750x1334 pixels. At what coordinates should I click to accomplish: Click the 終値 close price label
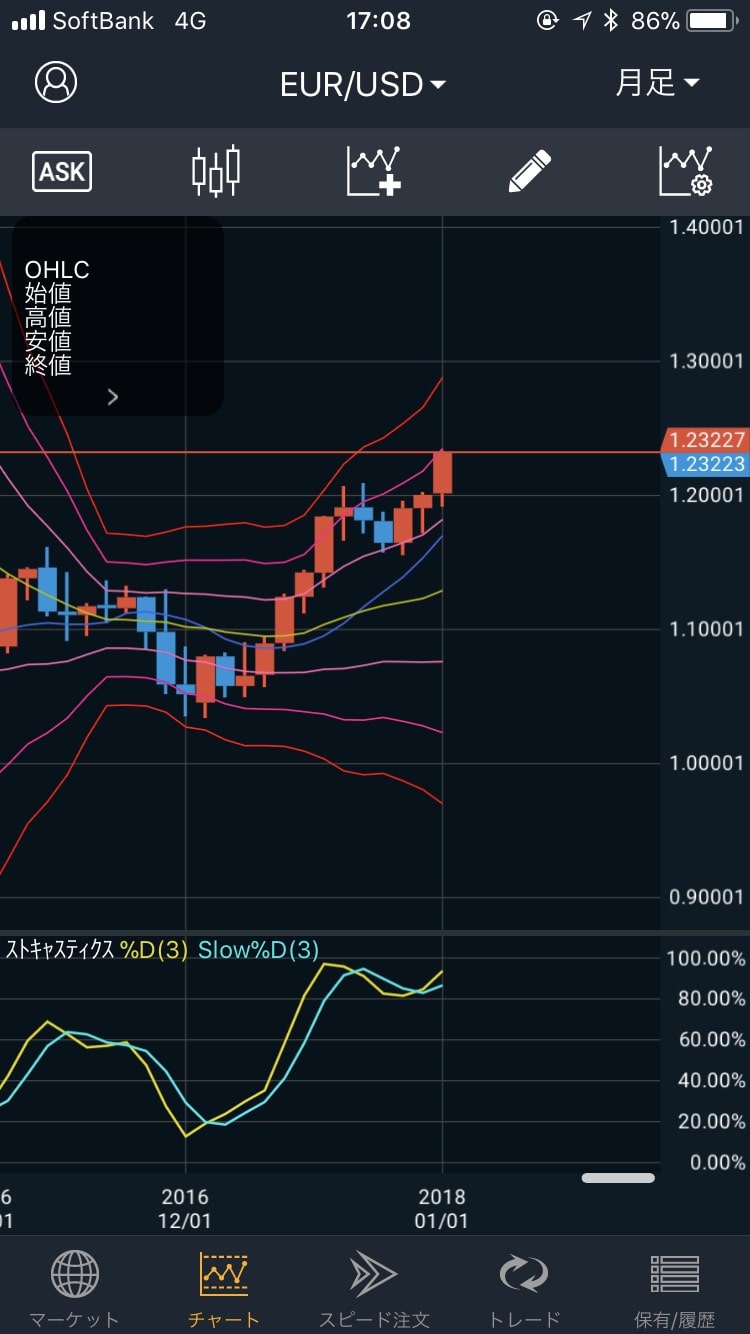pos(48,365)
